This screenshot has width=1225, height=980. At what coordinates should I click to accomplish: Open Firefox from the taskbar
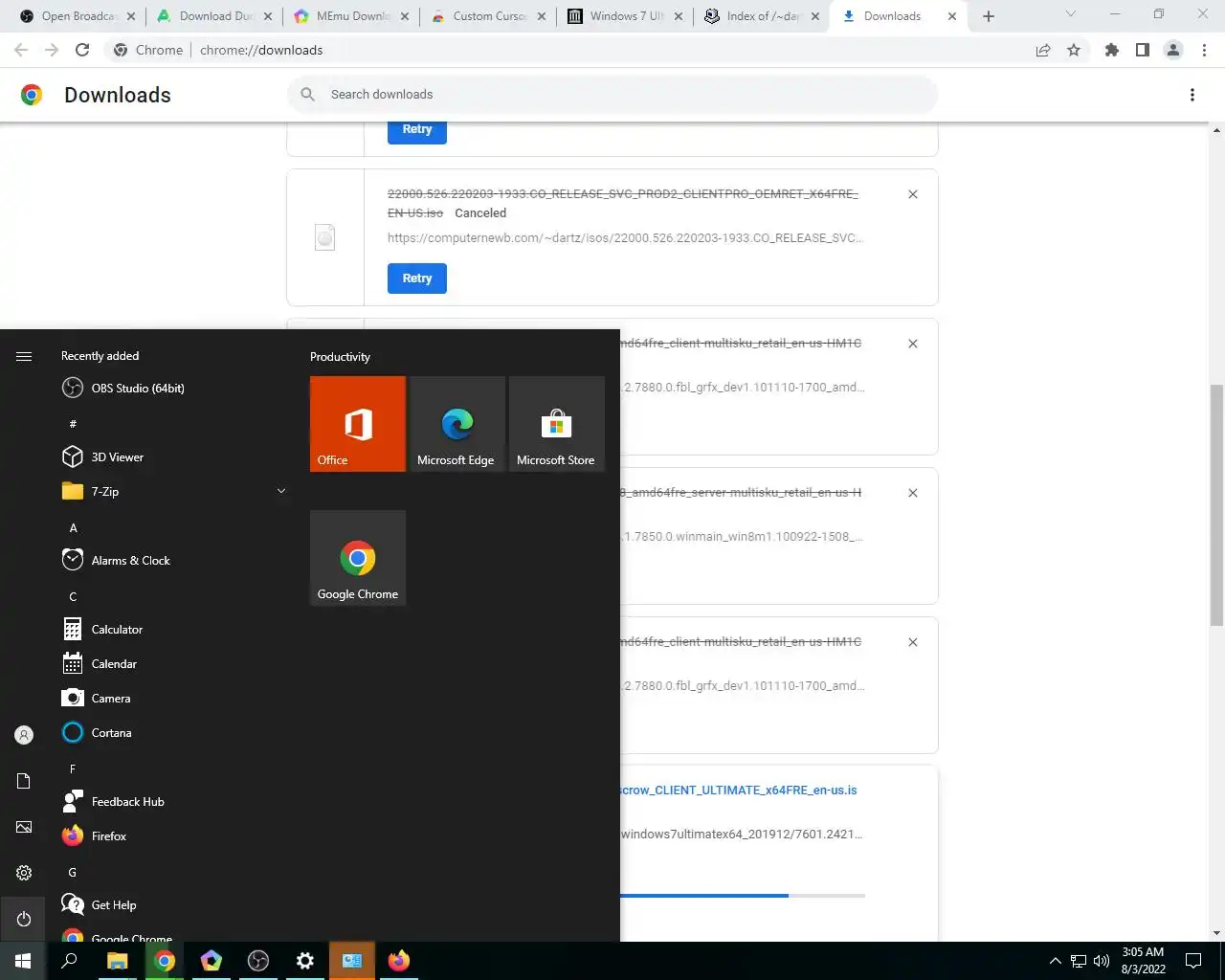point(398,961)
